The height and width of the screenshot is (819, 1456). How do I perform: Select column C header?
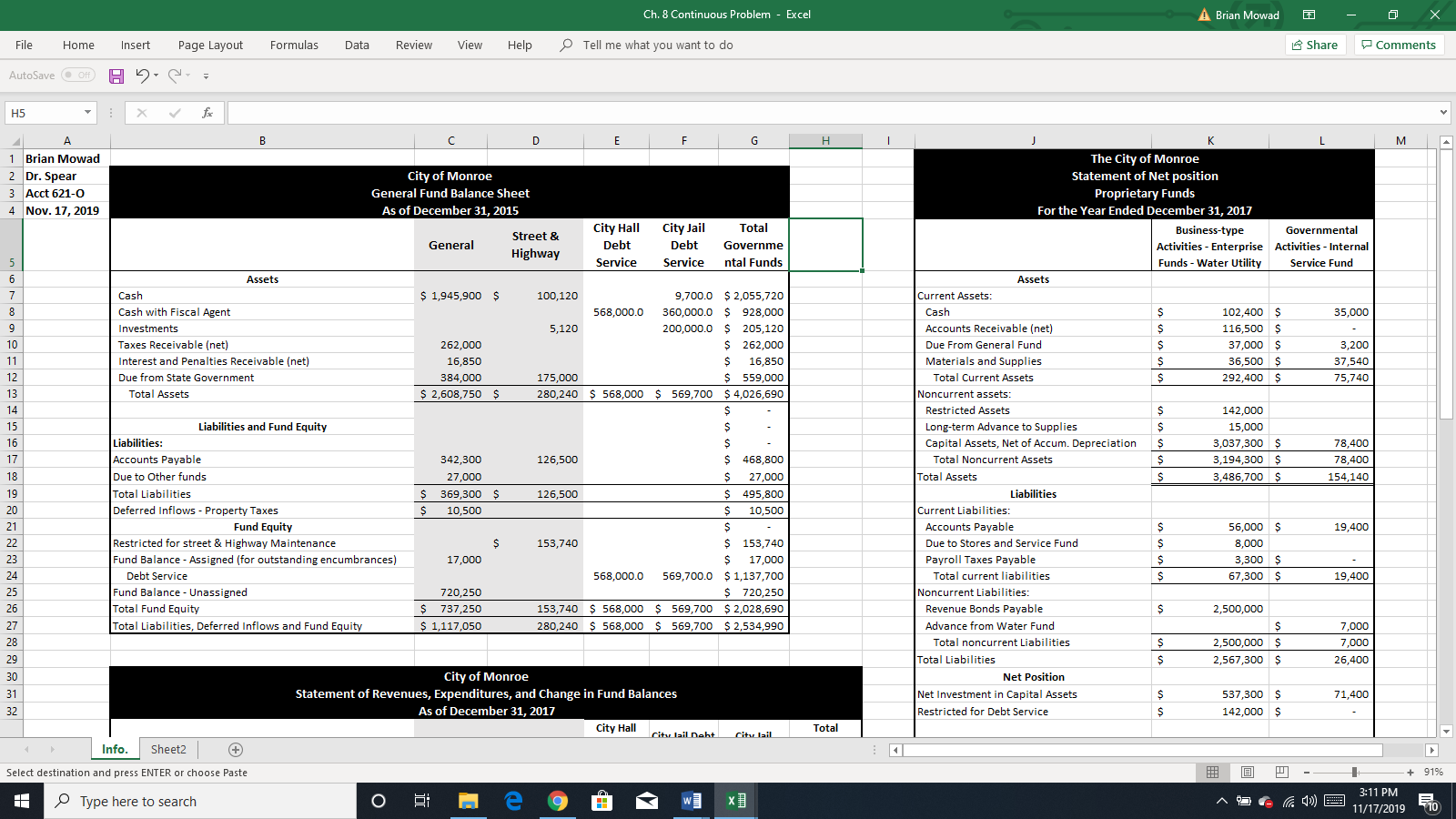[451, 140]
